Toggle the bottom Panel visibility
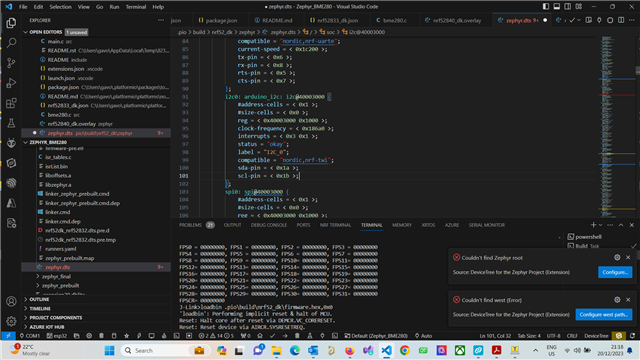This screenshot has height=360, width=640. tap(557, 7)
